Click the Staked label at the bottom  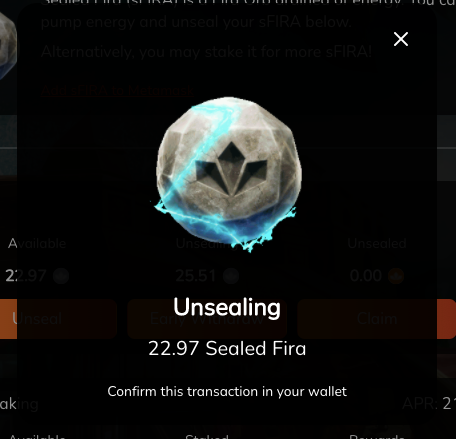(207, 436)
